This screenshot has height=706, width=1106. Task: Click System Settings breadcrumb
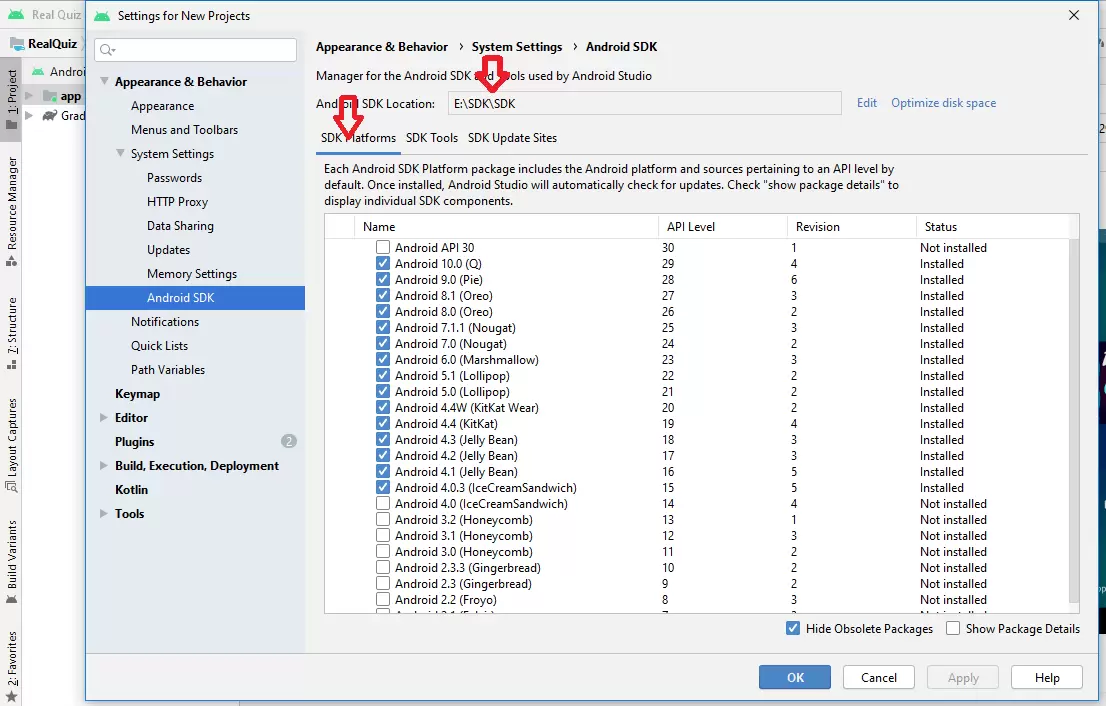coord(517,47)
